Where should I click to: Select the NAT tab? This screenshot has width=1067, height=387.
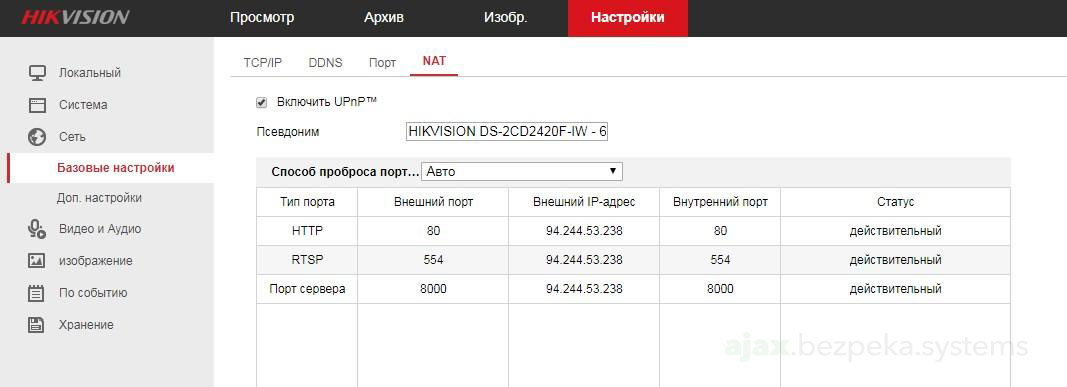click(x=434, y=61)
